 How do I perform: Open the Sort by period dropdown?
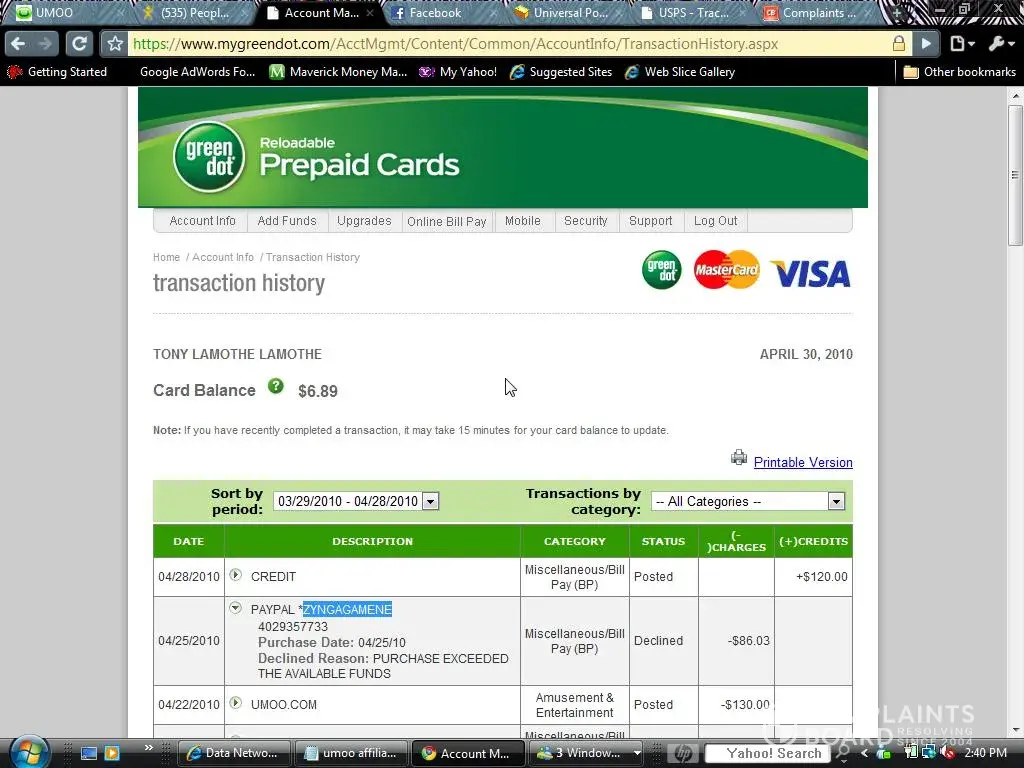(x=430, y=501)
